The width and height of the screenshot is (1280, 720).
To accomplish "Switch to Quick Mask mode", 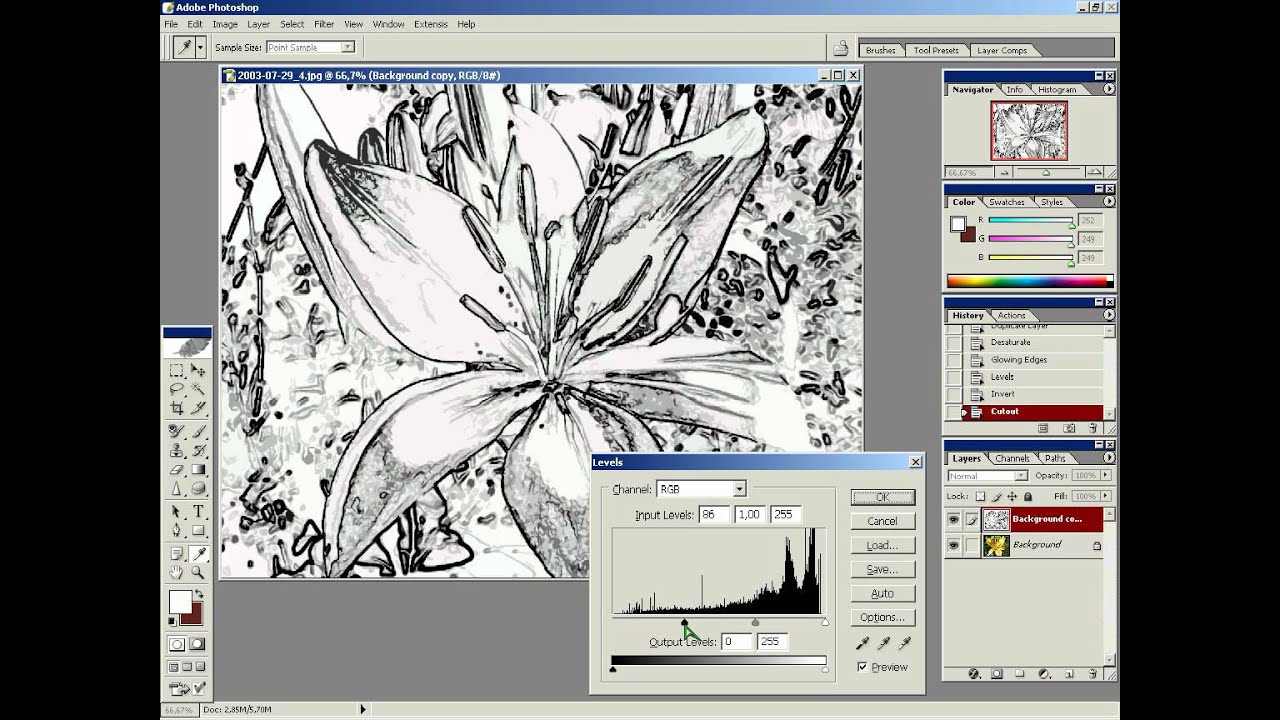I will pos(198,644).
